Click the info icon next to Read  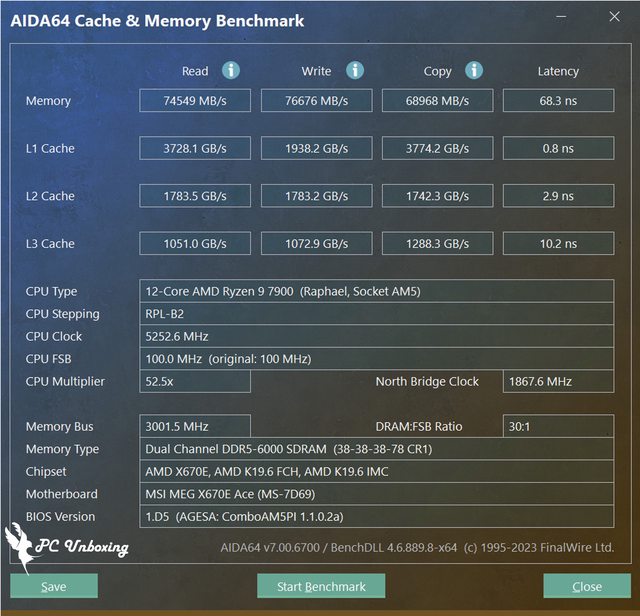pyautogui.click(x=231, y=70)
